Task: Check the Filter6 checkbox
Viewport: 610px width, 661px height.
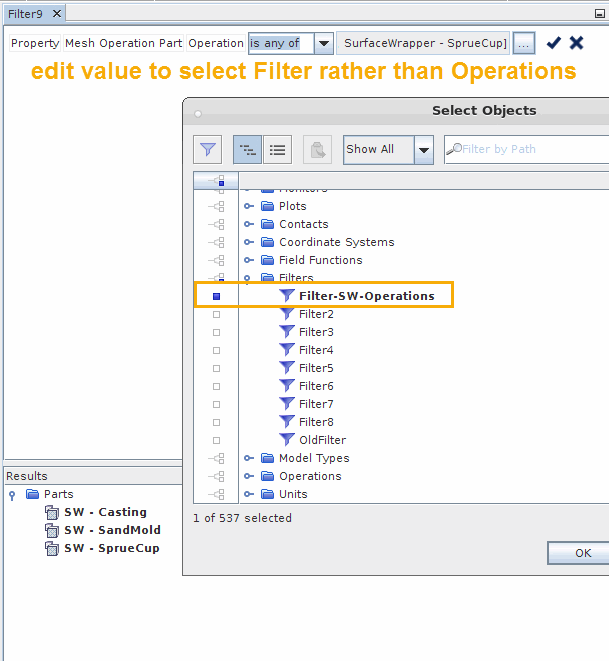Action: pos(216,387)
